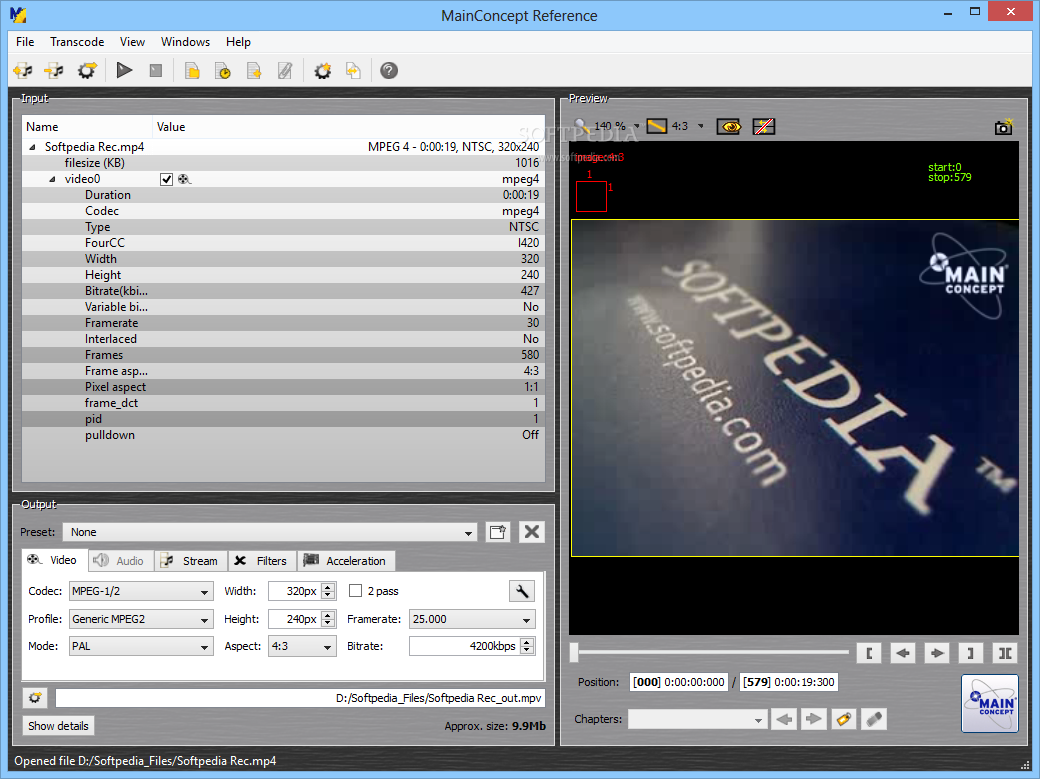Image resolution: width=1040 pixels, height=779 pixels.
Task: Switch to the Acceleration tab
Action: tap(346, 561)
